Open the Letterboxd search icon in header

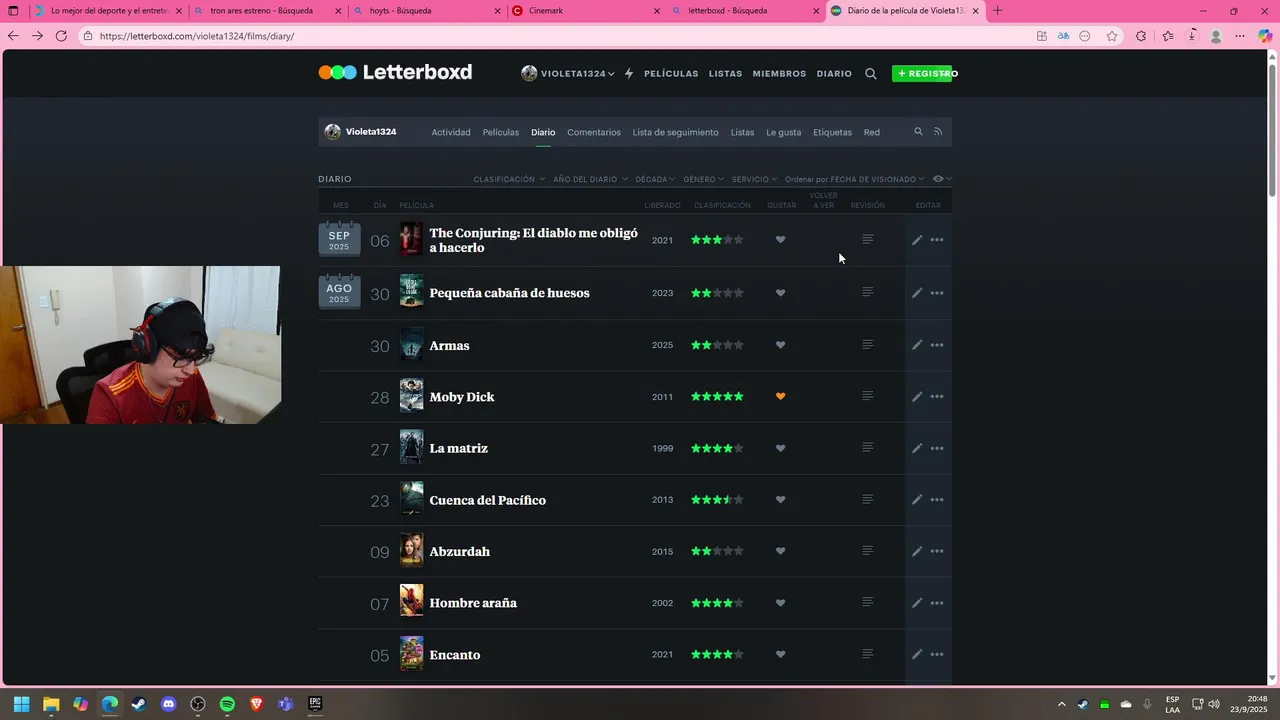click(871, 73)
